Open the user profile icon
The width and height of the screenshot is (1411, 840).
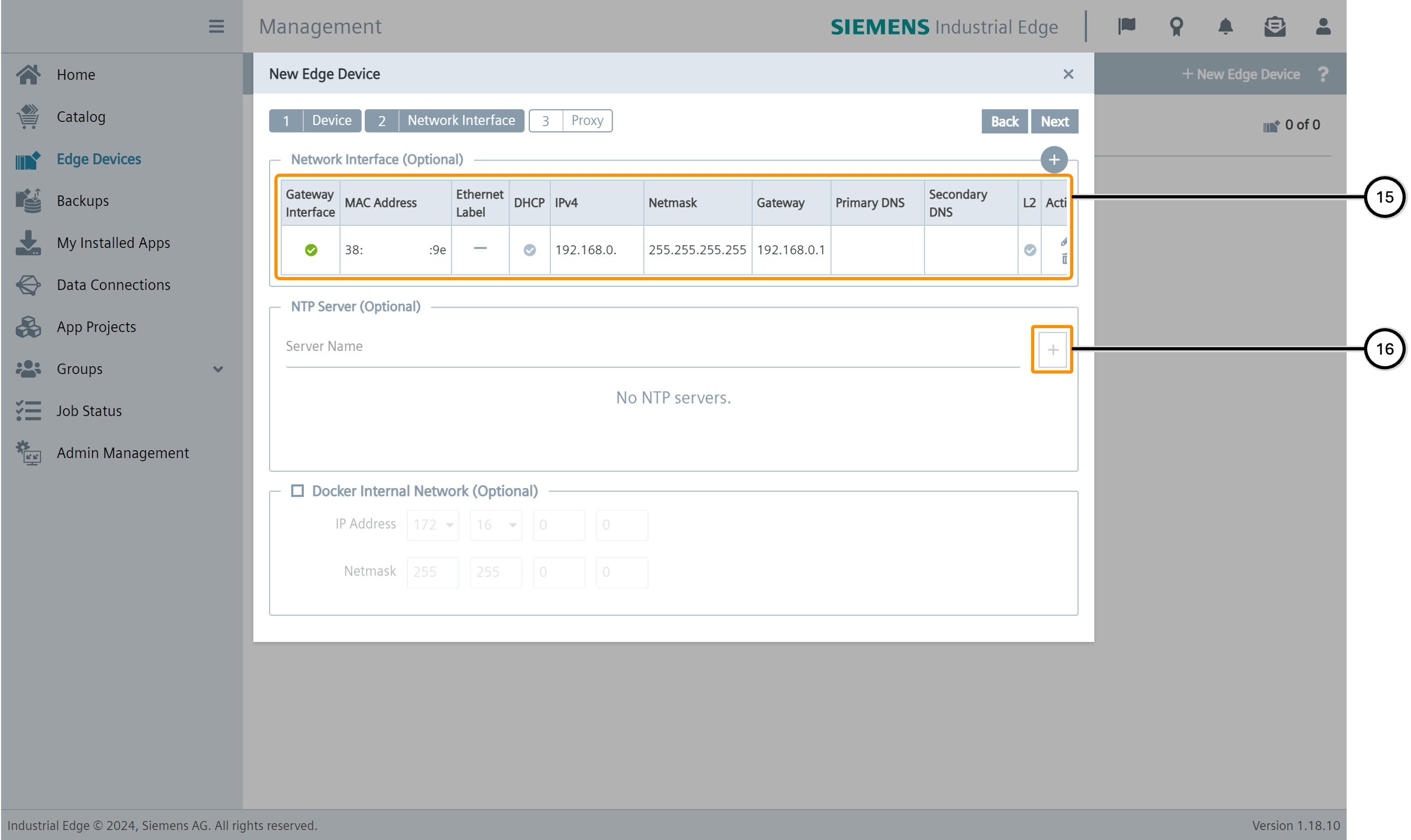point(1323,26)
